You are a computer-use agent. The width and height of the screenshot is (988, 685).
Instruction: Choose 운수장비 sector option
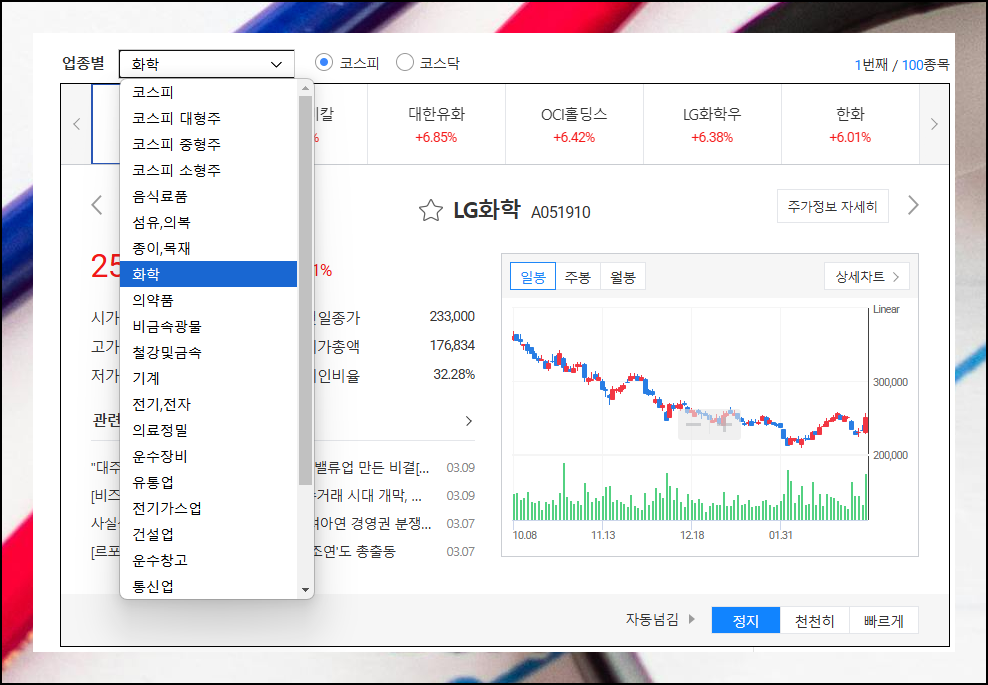click(x=208, y=456)
